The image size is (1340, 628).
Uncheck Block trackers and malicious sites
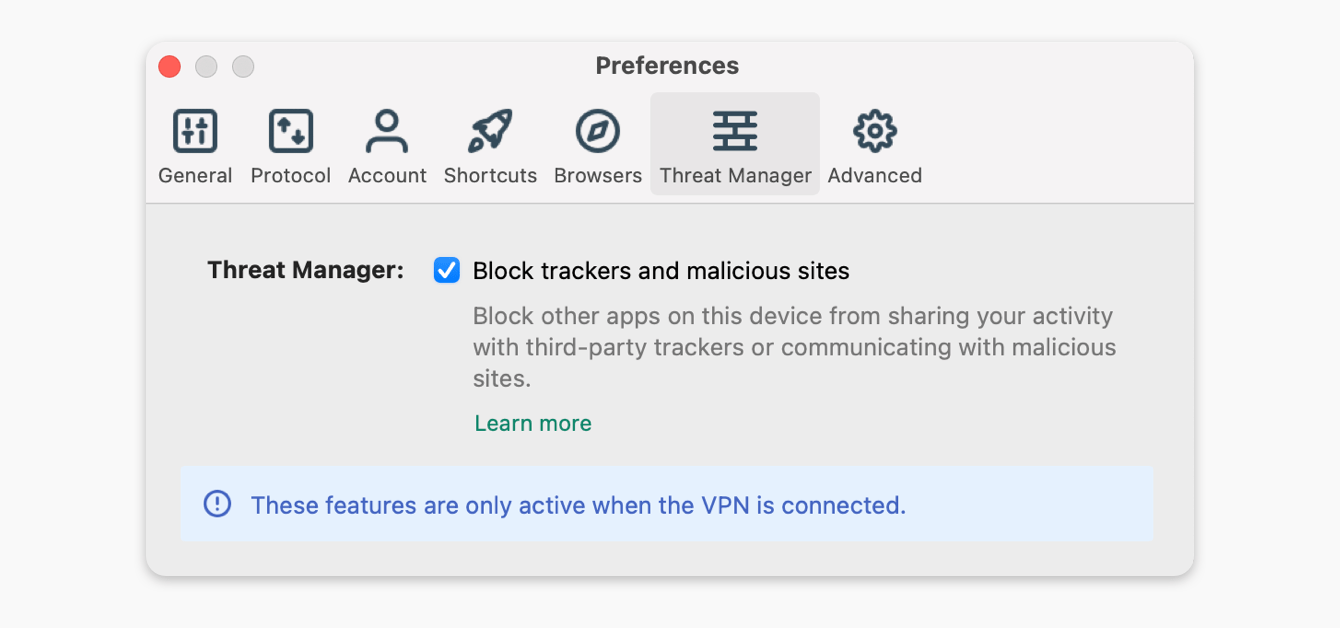tap(446, 270)
